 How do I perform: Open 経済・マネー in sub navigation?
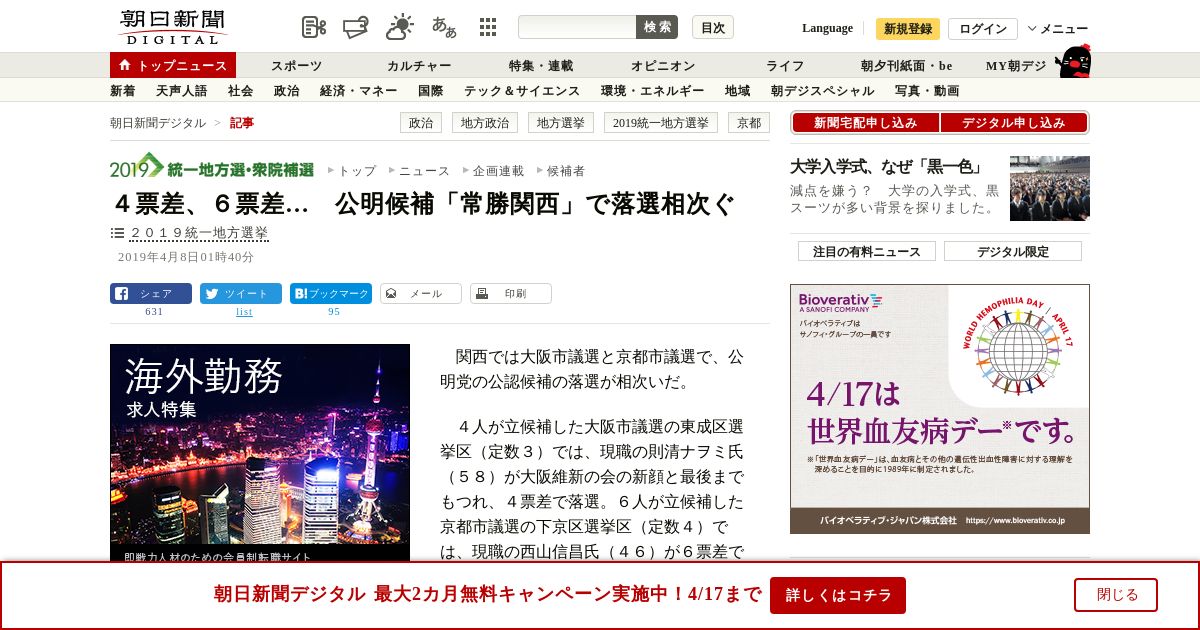coord(359,91)
